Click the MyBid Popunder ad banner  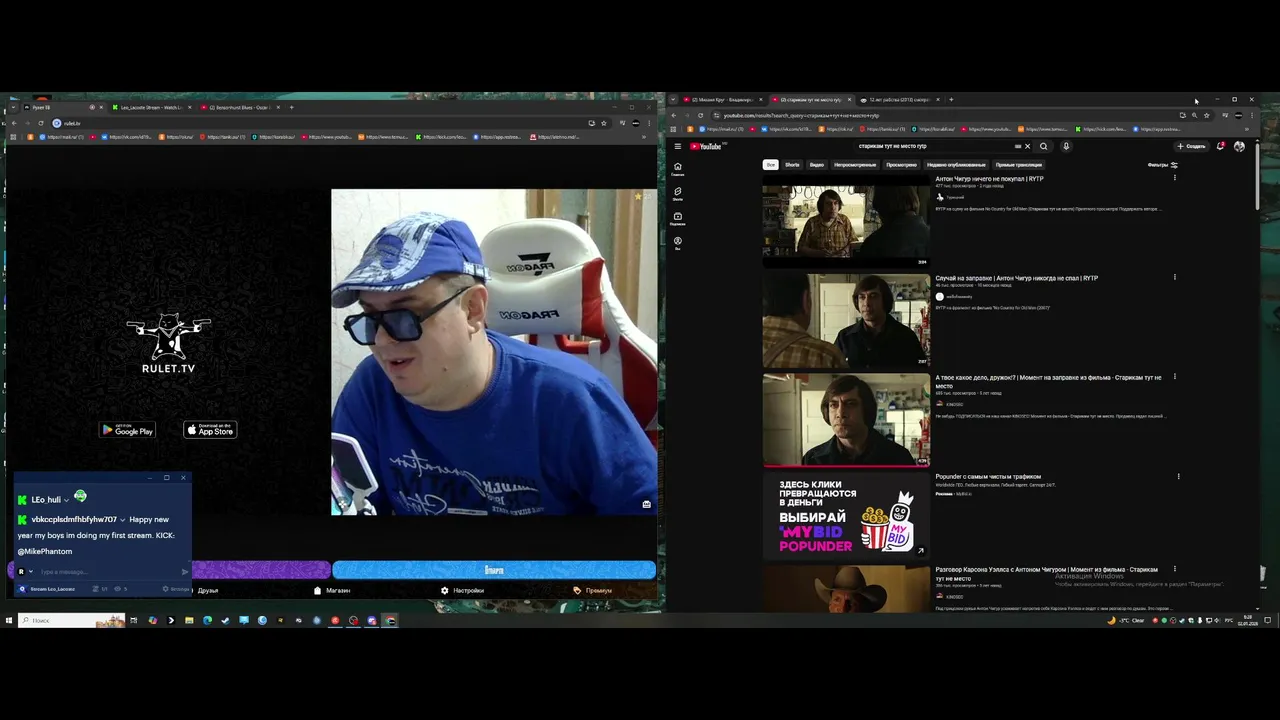(846, 516)
